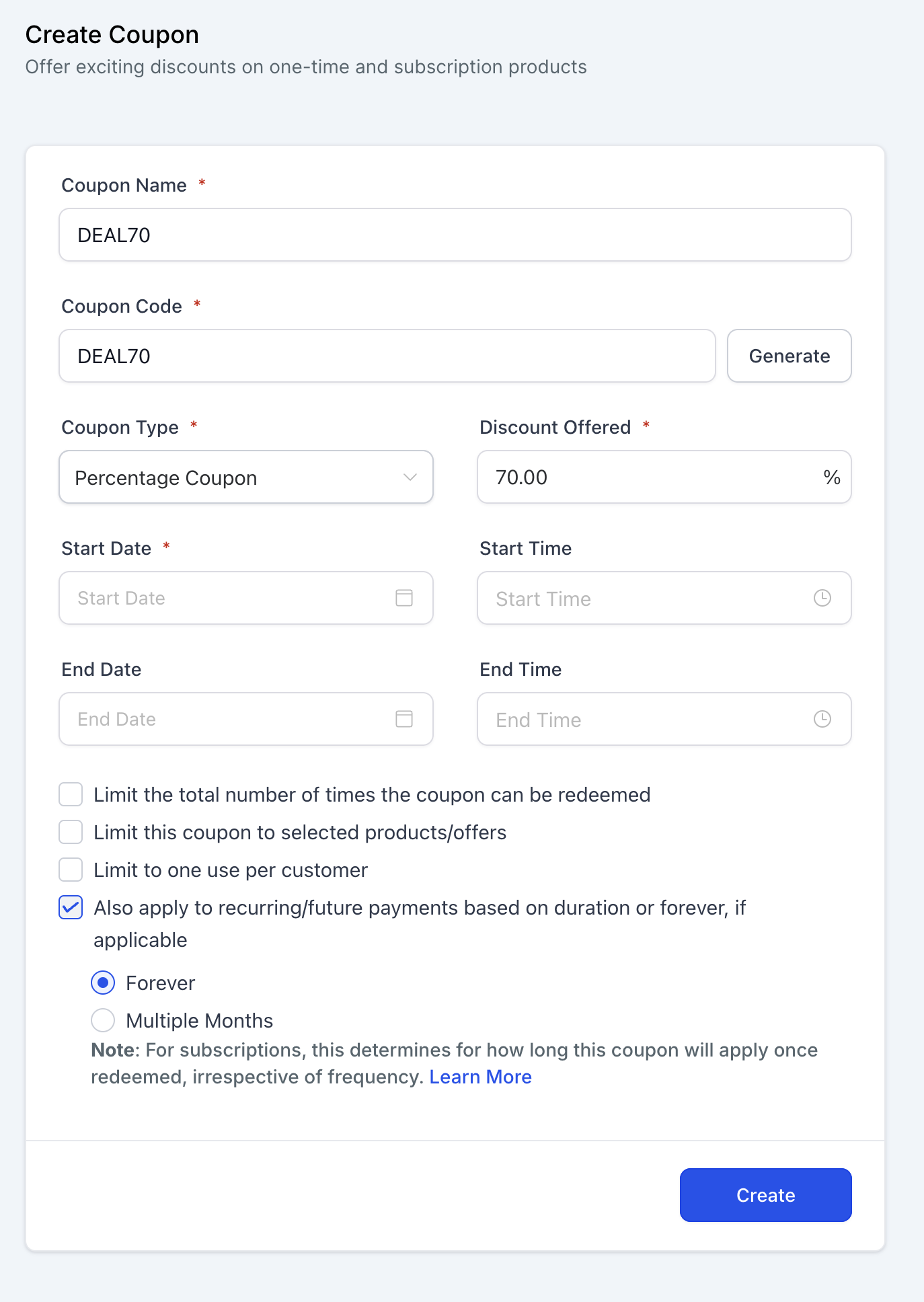
Task: Click the blue Create button
Action: click(x=765, y=1195)
